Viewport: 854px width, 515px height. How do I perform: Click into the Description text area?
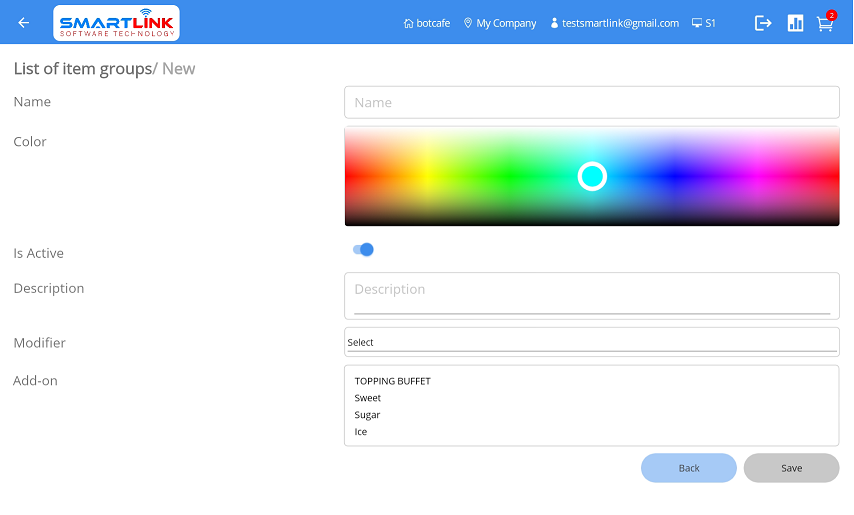[591, 294]
